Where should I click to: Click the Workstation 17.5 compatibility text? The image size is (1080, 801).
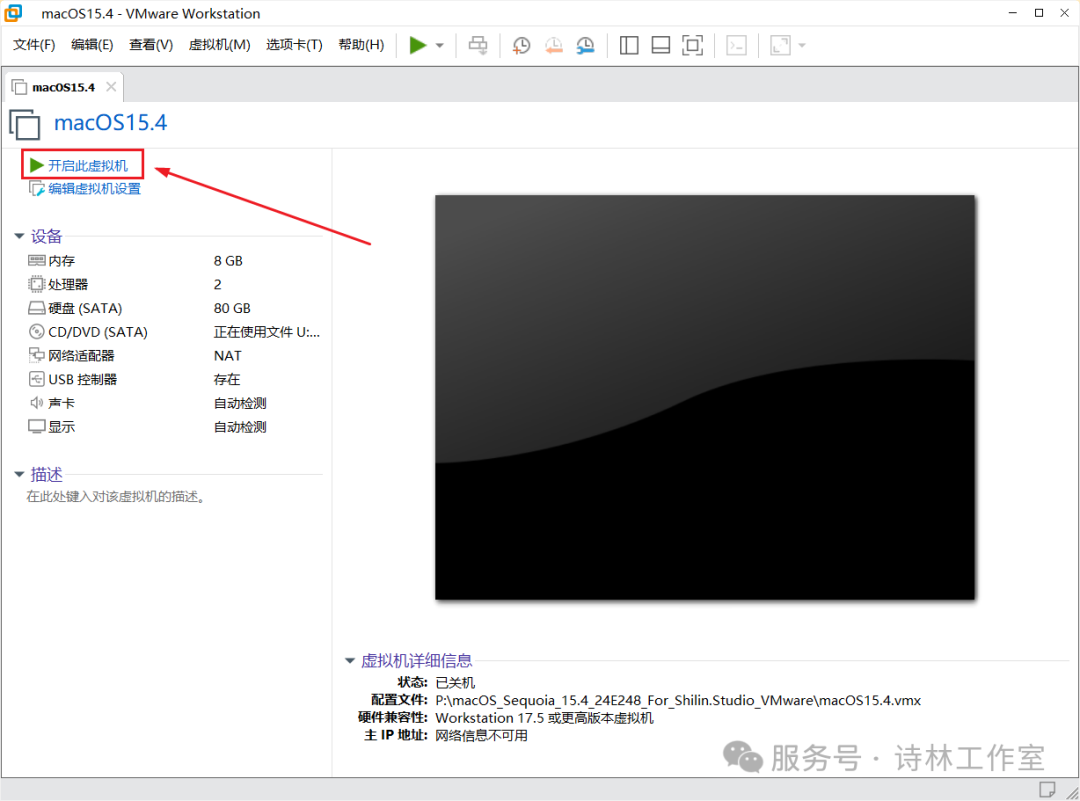point(544,718)
